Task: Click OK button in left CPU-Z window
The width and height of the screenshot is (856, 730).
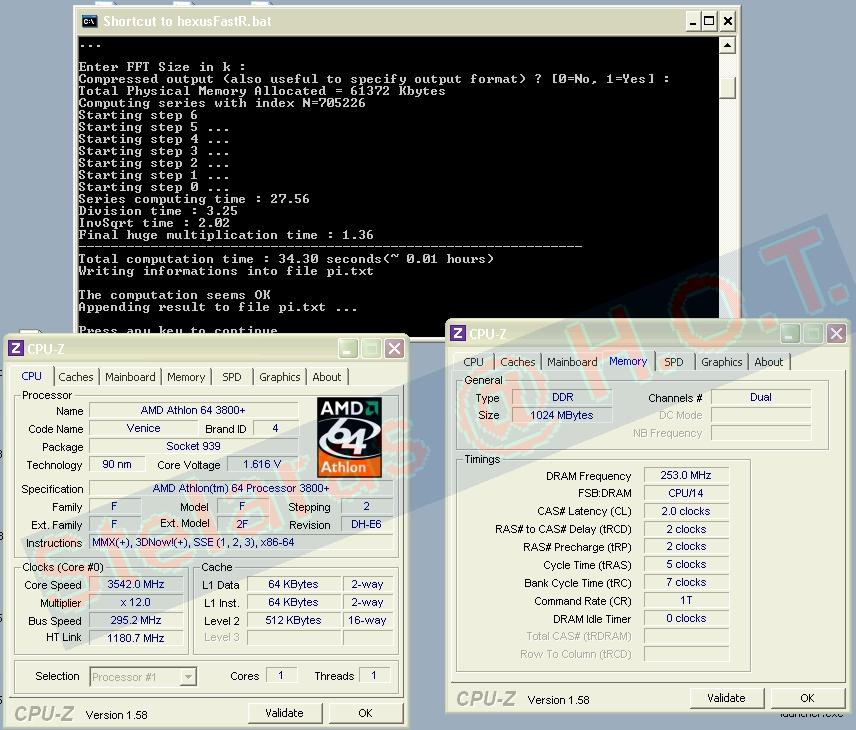Action: point(365,713)
